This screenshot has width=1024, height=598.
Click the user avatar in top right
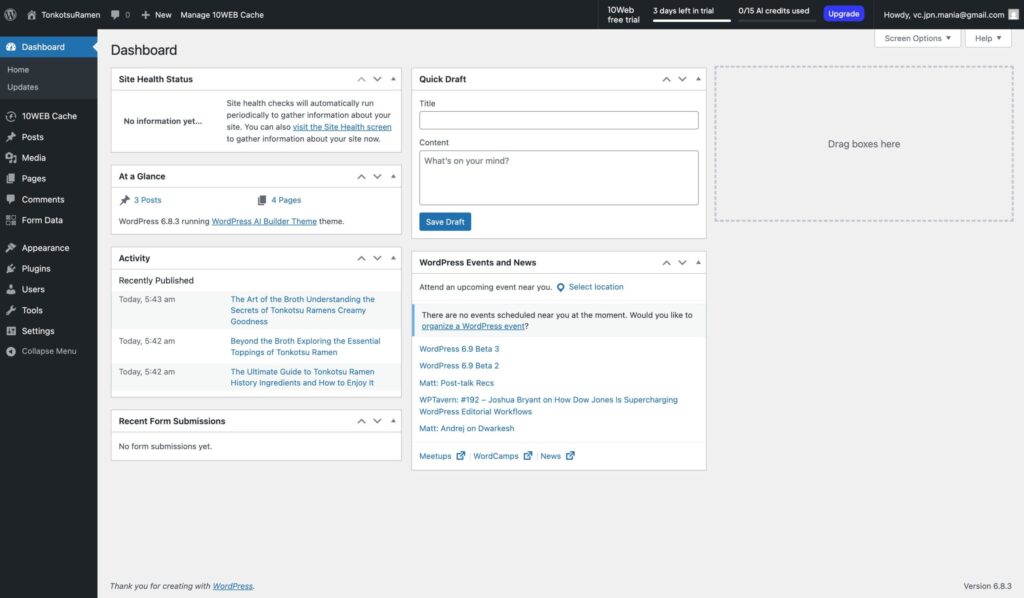click(1012, 15)
